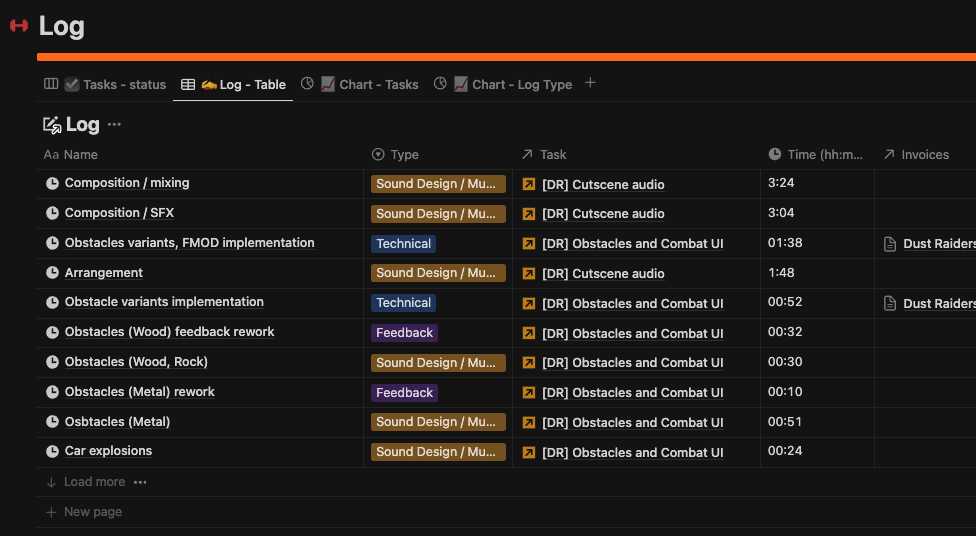Open Obstacles and Combat UI in FMOD implementation row
The height and width of the screenshot is (536, 976).
pyautogui.click(x=632, y=243)
